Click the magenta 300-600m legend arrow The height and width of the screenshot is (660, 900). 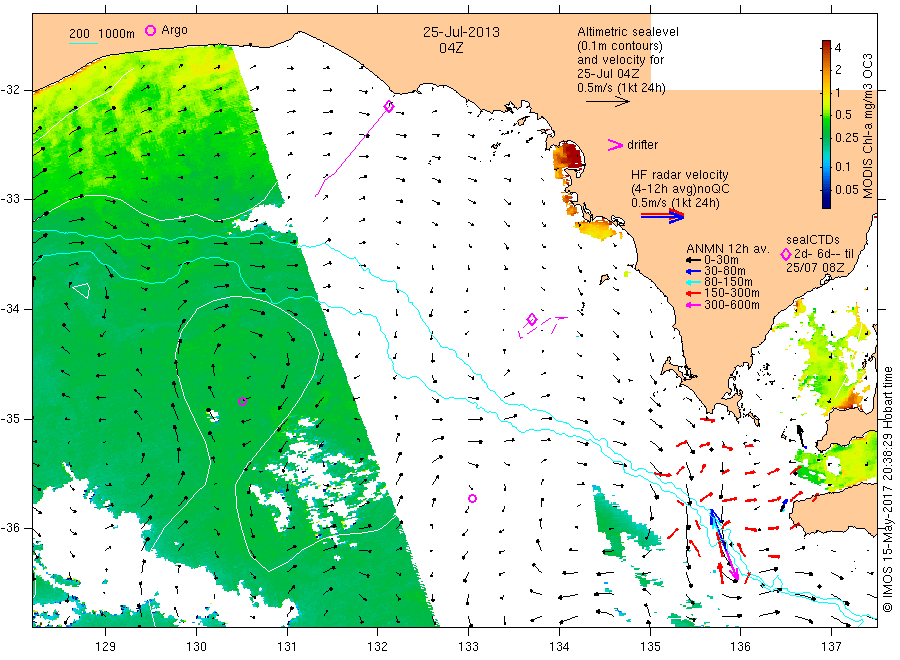pyautogui.click(x=694, y=305)
